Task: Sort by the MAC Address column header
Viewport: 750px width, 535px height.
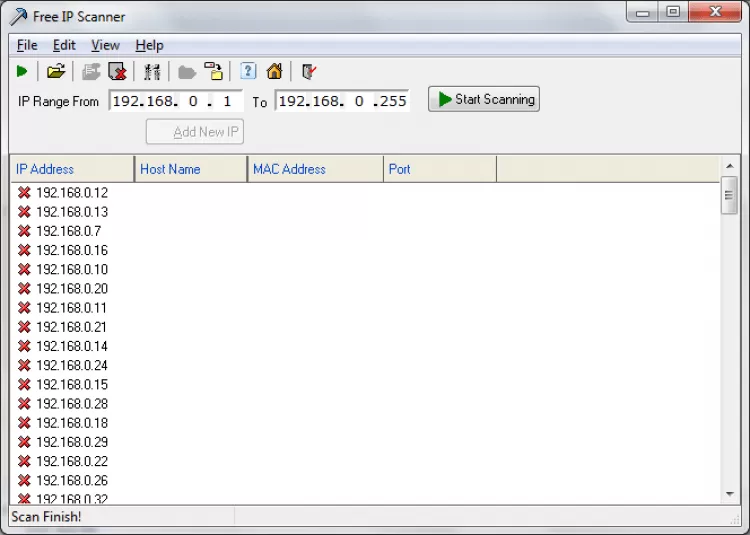Action: pos(316,169)
